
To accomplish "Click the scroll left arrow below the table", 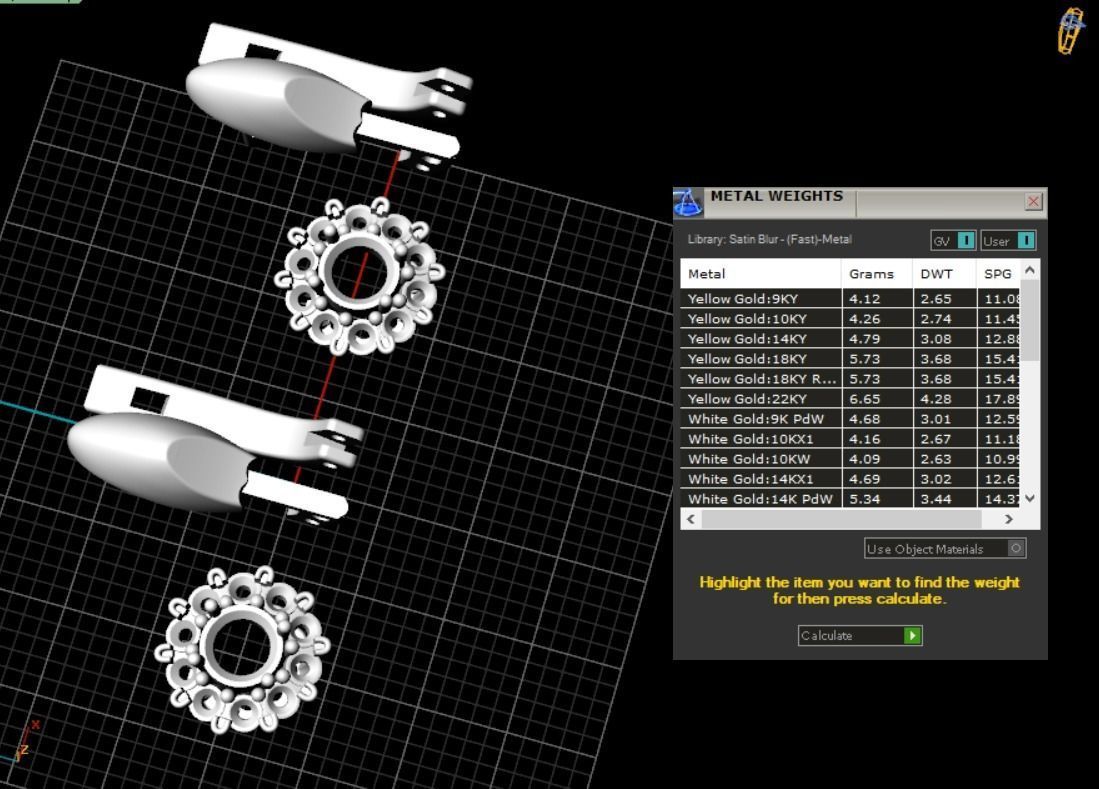I will coord(691,519).
